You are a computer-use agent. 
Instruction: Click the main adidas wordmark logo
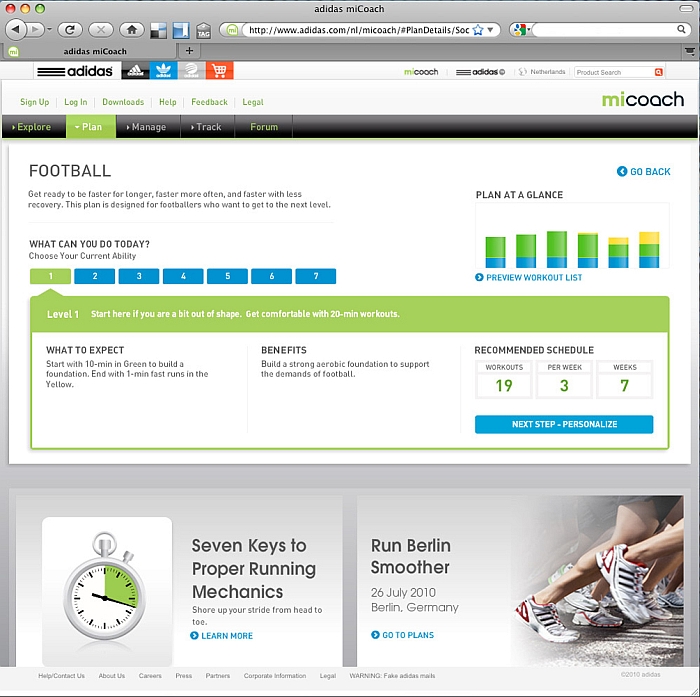click(x=75, y=71)
